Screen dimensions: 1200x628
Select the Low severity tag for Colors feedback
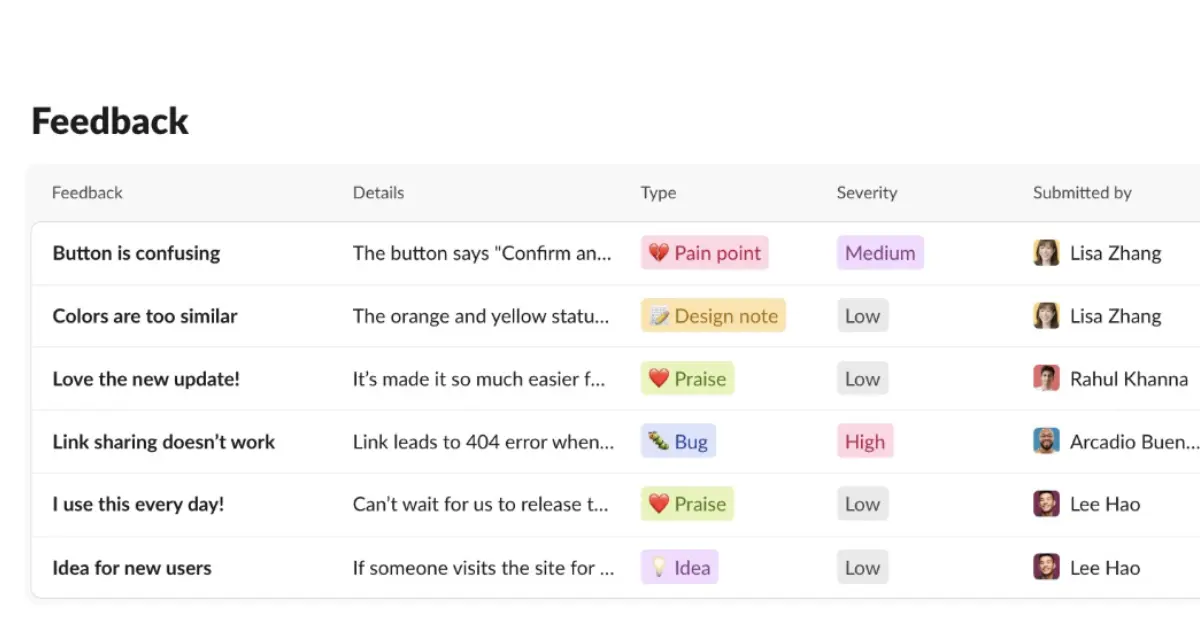click(x=862, y=315)
